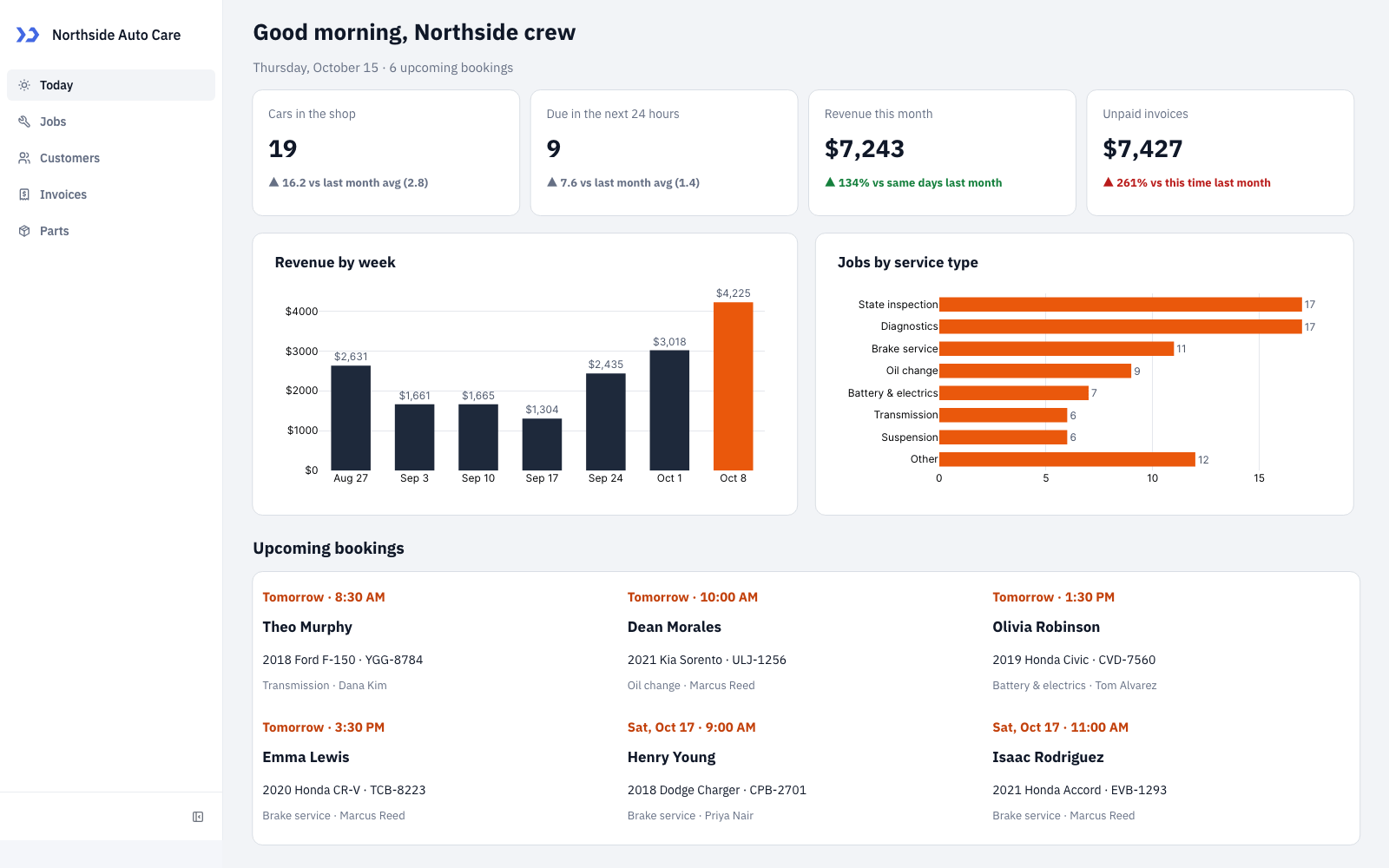The width and height of the screenshot is (1389, 868).
Task: Open Dean Morales's booking
Action: click(x=805, y=642)
